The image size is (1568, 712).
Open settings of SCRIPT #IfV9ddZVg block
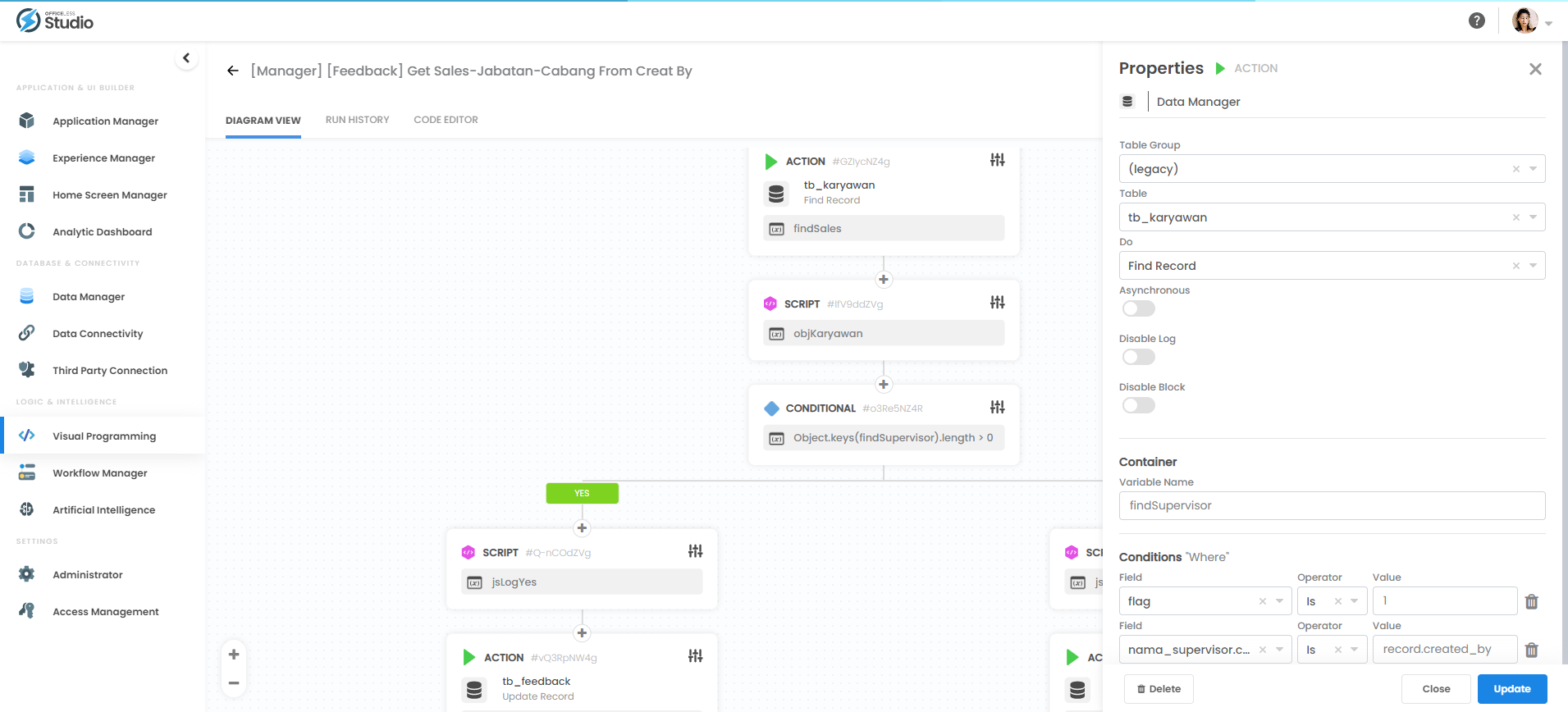point(997,303)
